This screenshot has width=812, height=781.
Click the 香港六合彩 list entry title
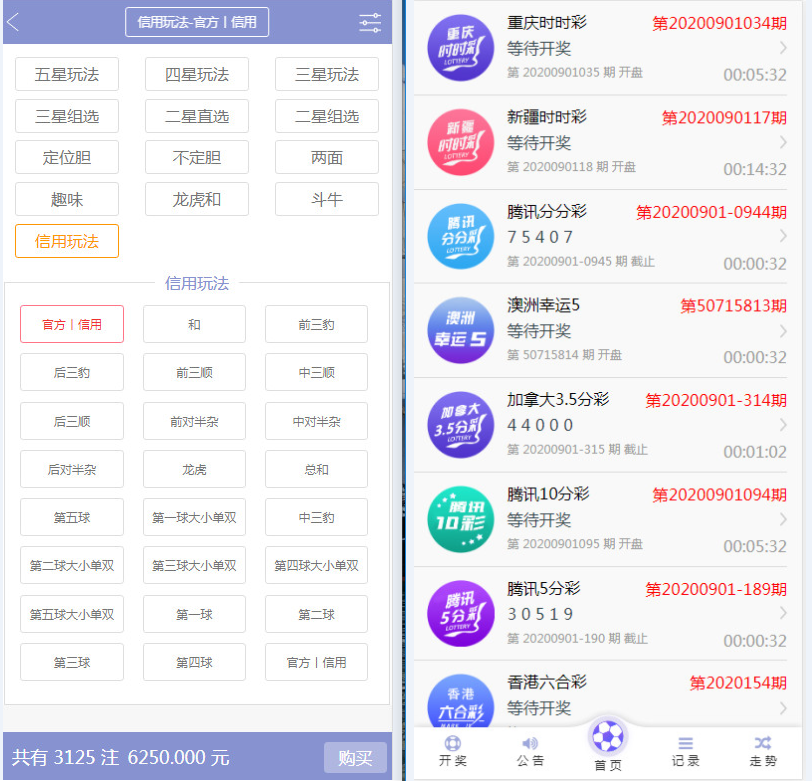pos(547,682)
